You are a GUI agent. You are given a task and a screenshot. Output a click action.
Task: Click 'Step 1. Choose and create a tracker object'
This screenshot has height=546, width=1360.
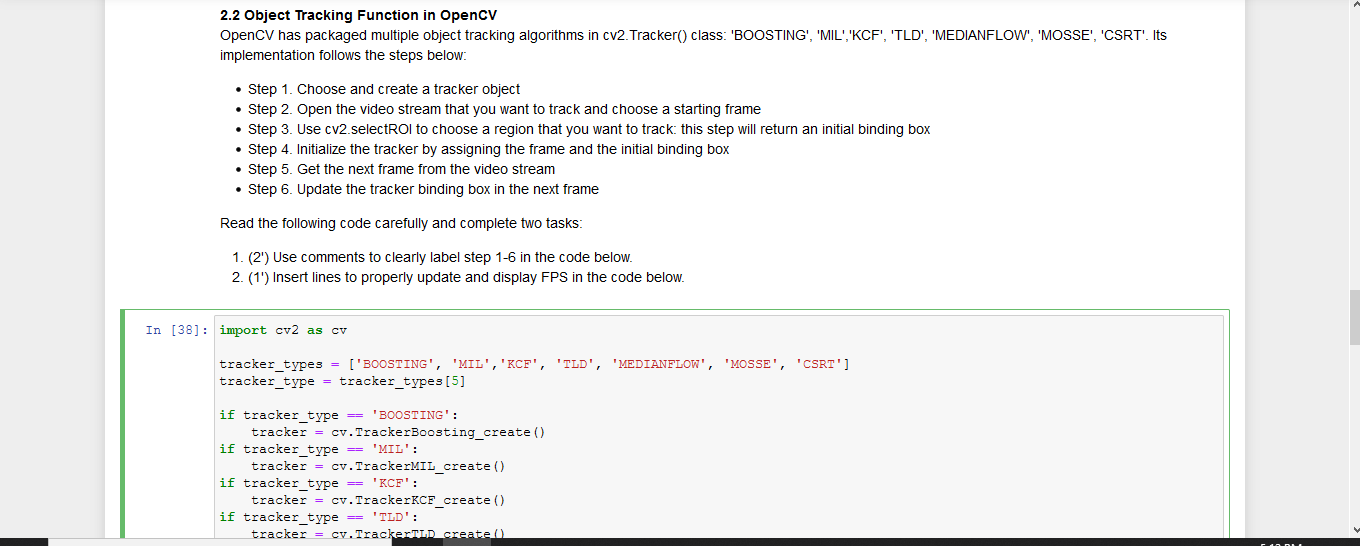(384, 89)
